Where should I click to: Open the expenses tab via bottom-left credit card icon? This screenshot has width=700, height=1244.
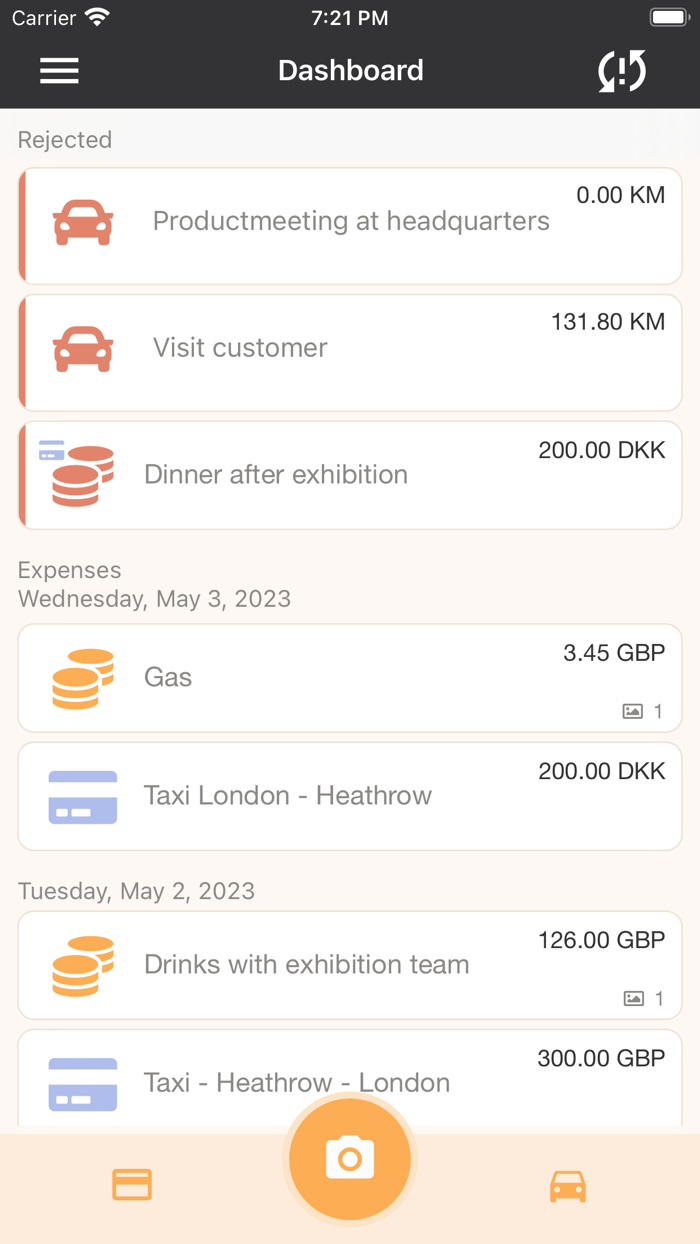pyautogui.click(x=131, y=1184)
